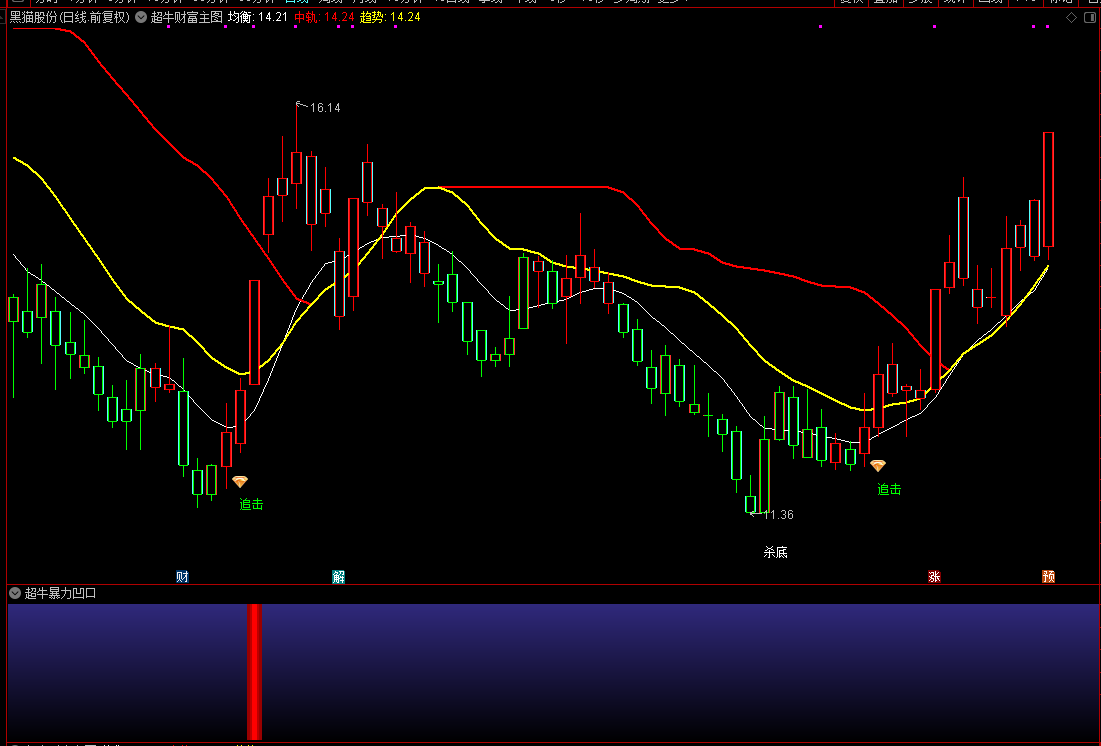The height and width of the screenshot is (746, 1101).
Task: Click the blue 财 event marker
Action: tap(183, 577)
